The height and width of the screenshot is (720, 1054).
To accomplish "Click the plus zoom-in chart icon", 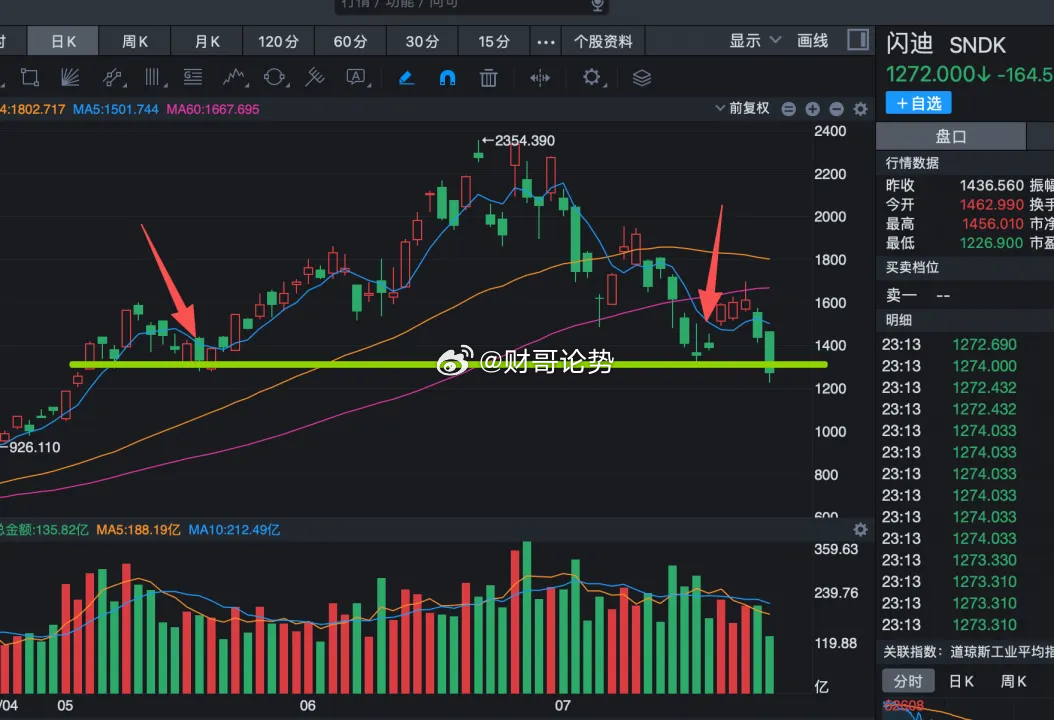I will pyautogui.click(x=813, y=109).
